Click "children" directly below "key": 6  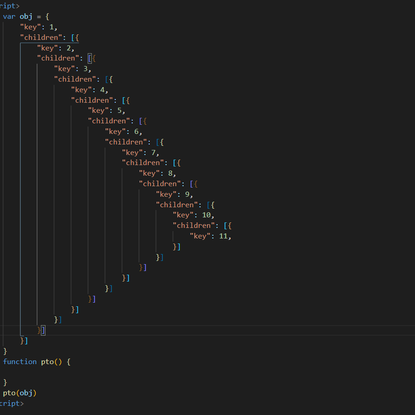click(x=126, y=142)
